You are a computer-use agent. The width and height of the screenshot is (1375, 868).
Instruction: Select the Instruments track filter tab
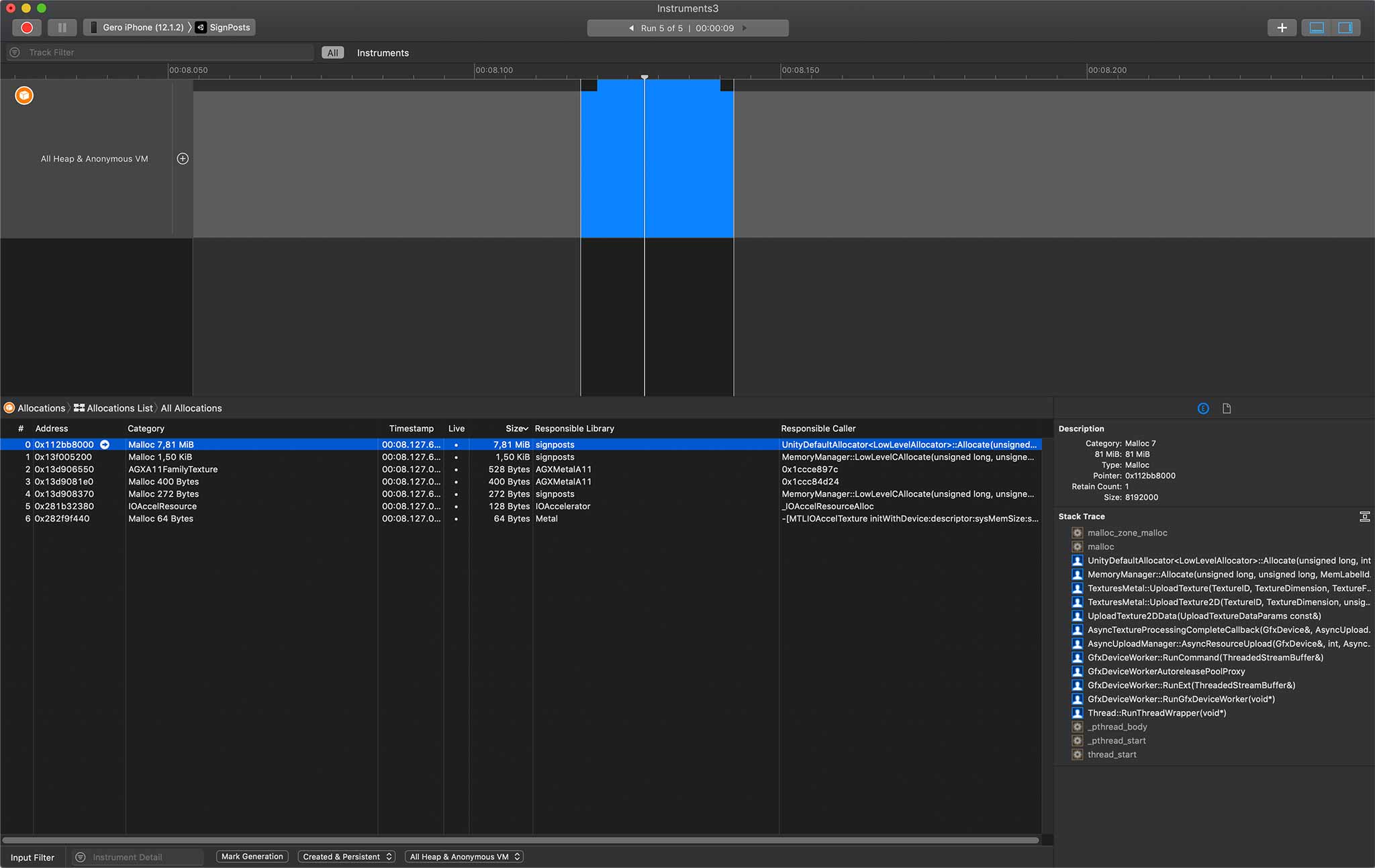pyautogui.click(x=383, y=52)
